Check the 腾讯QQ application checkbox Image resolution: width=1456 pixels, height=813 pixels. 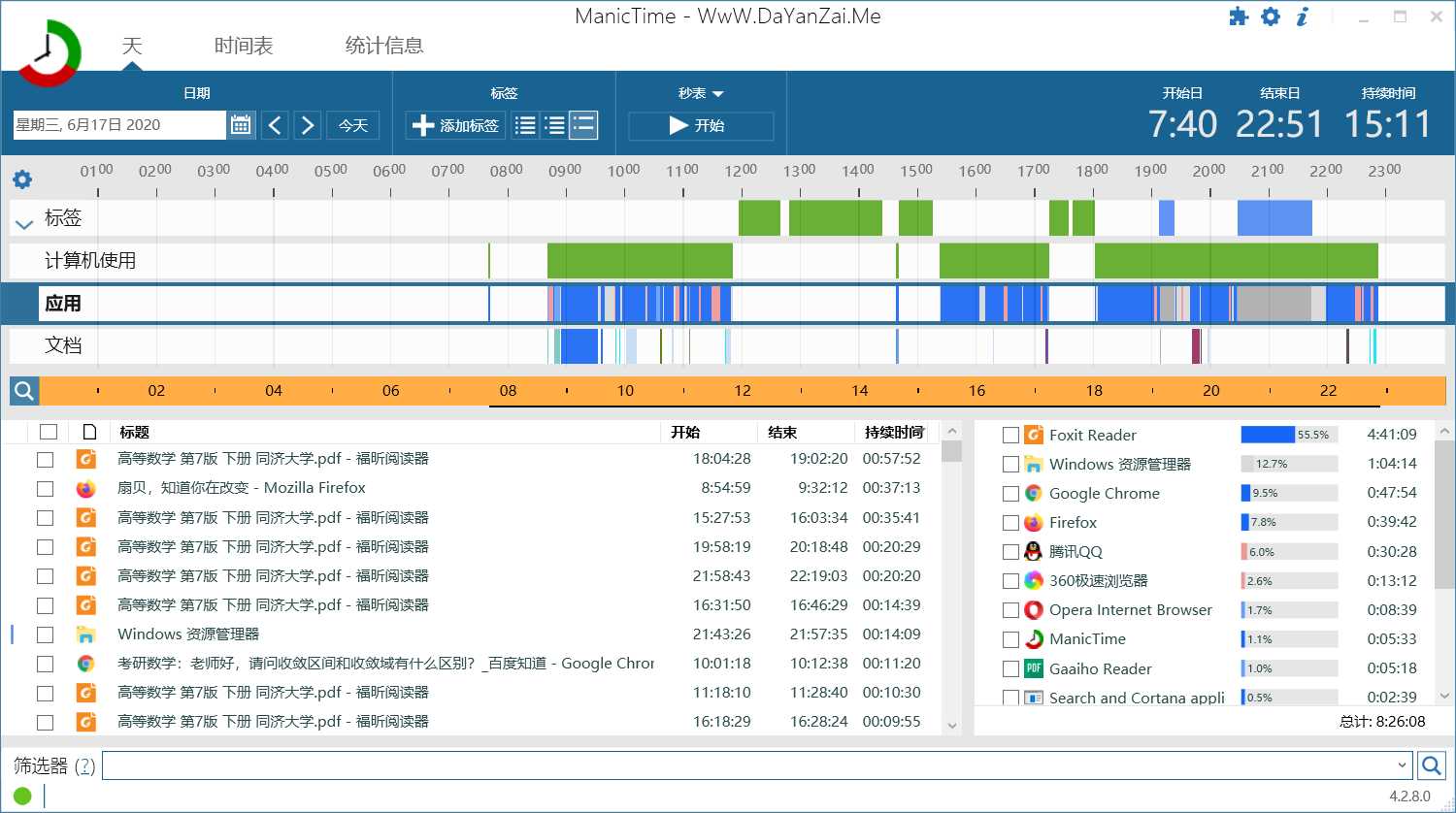pyautogui.click(x=1010, y=551)
